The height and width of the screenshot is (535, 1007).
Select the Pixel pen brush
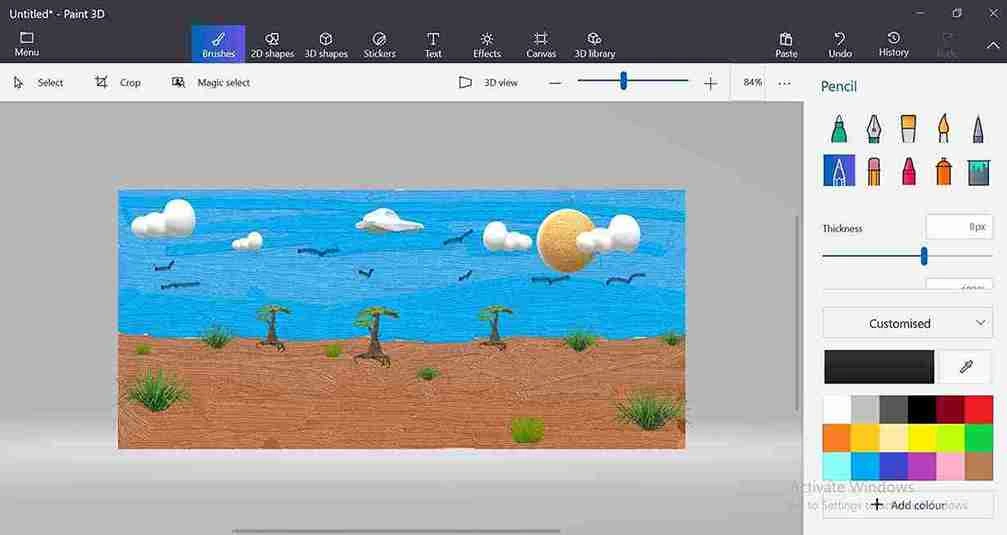click(x=977, y=128)
